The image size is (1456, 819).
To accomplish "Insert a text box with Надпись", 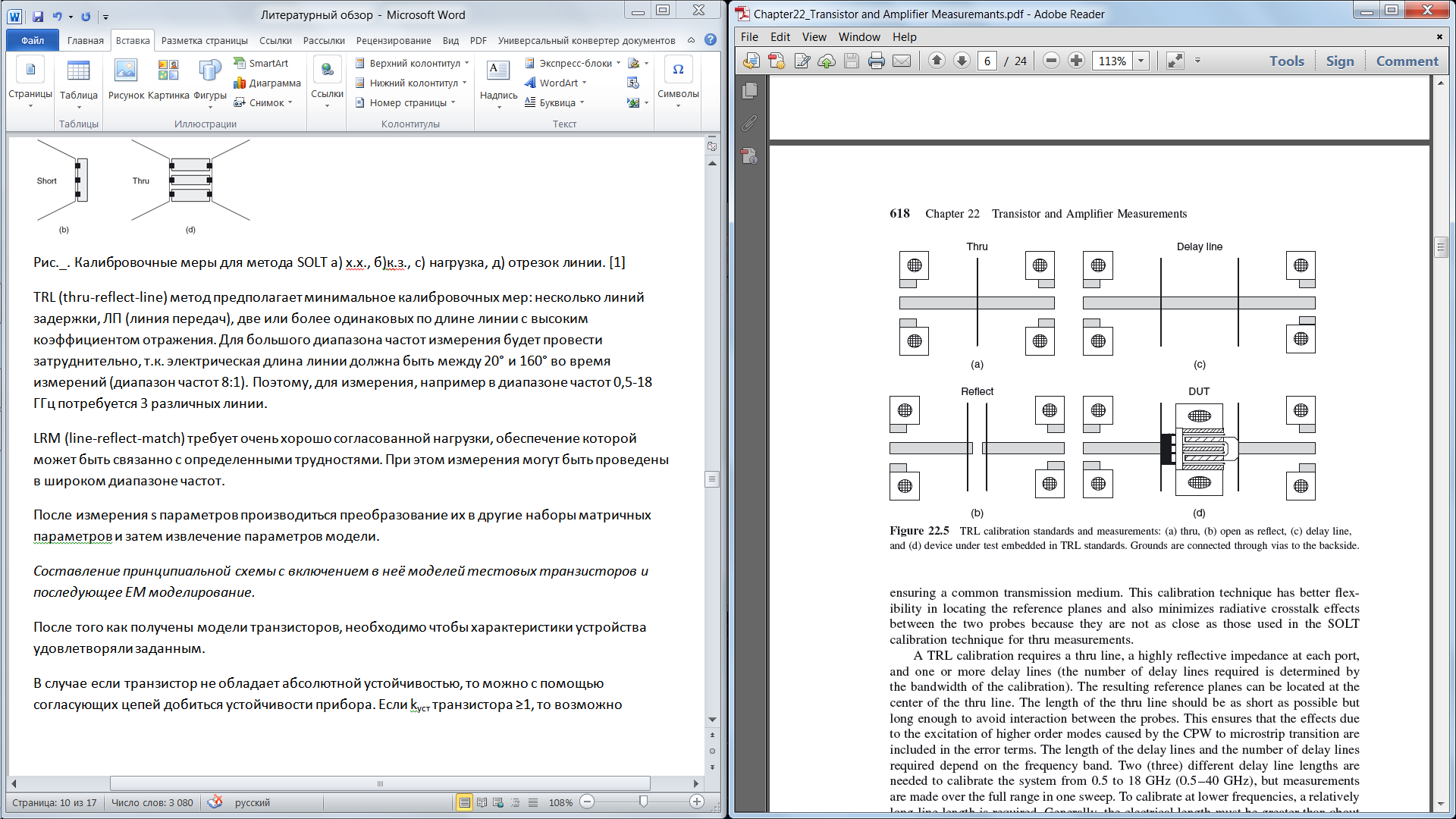I will 498,83.
